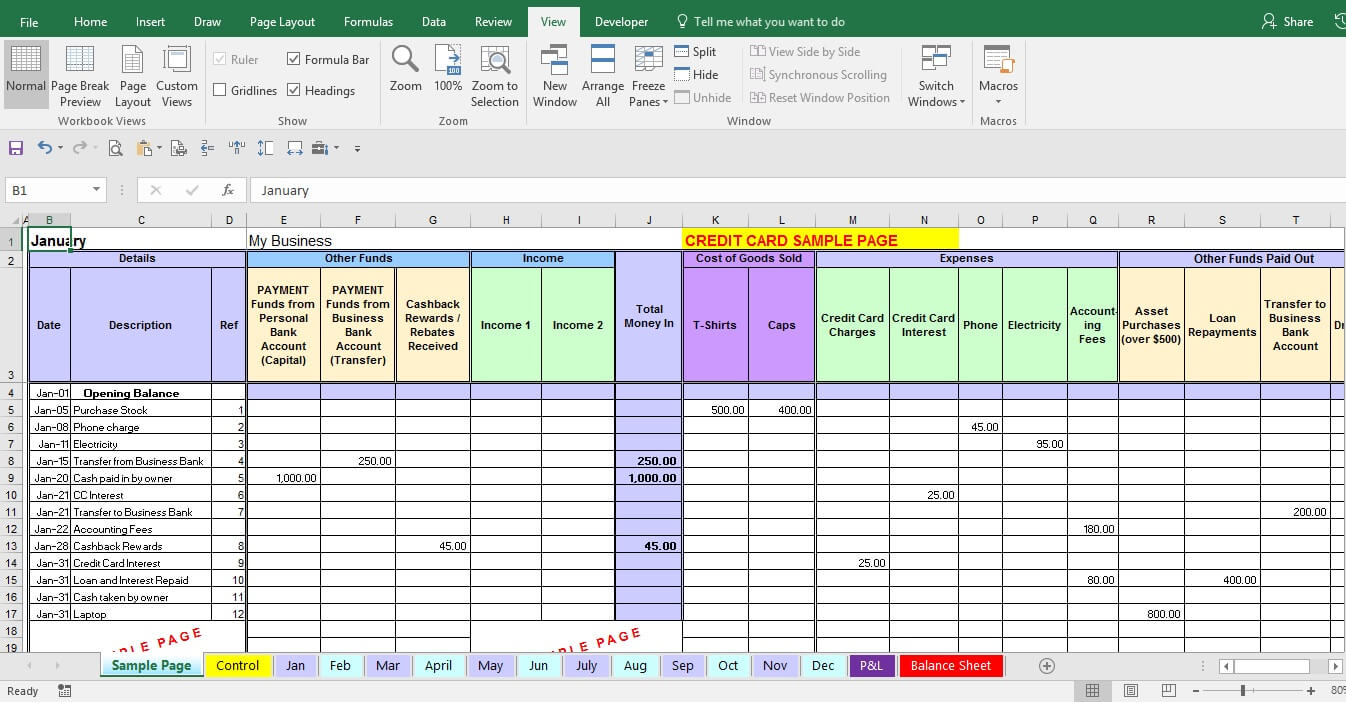Select cell J8 showing 250.00
Screen dimensions: 1346x702
[649, 461]
